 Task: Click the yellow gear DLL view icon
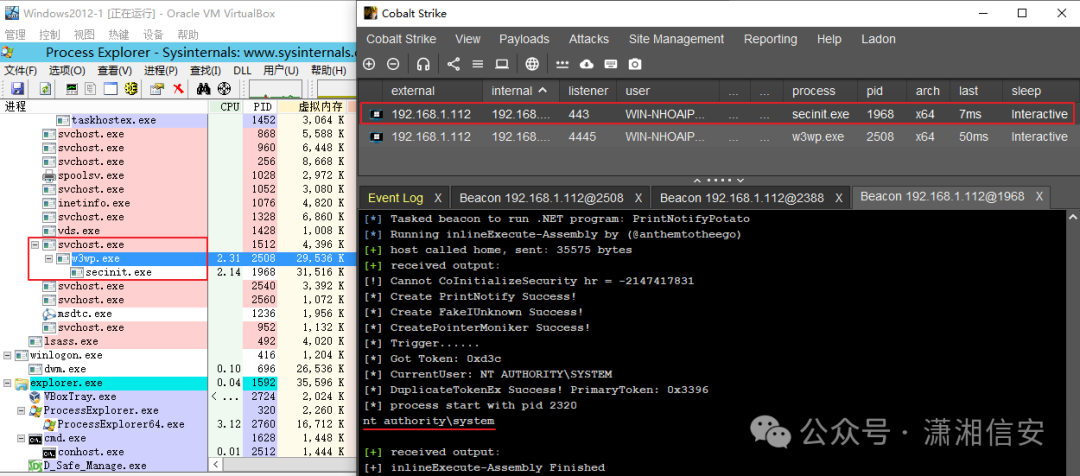pyautogui.click(x=130, y=88)
